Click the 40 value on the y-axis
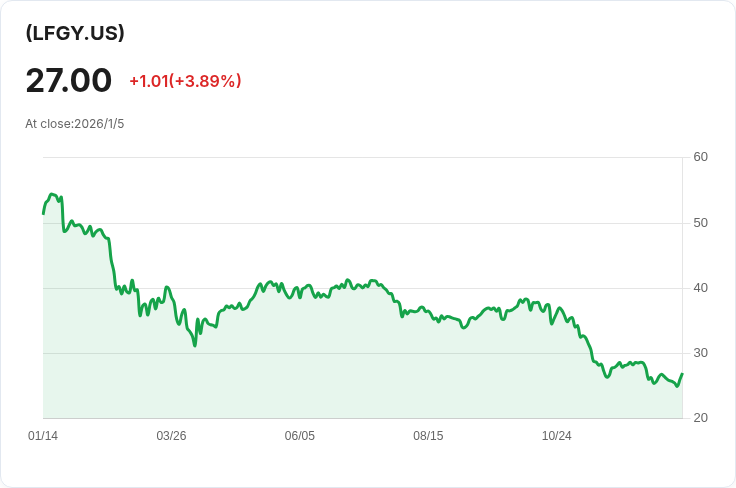The width and height of the screenshot is (736, 488). (x=700, y=288)
